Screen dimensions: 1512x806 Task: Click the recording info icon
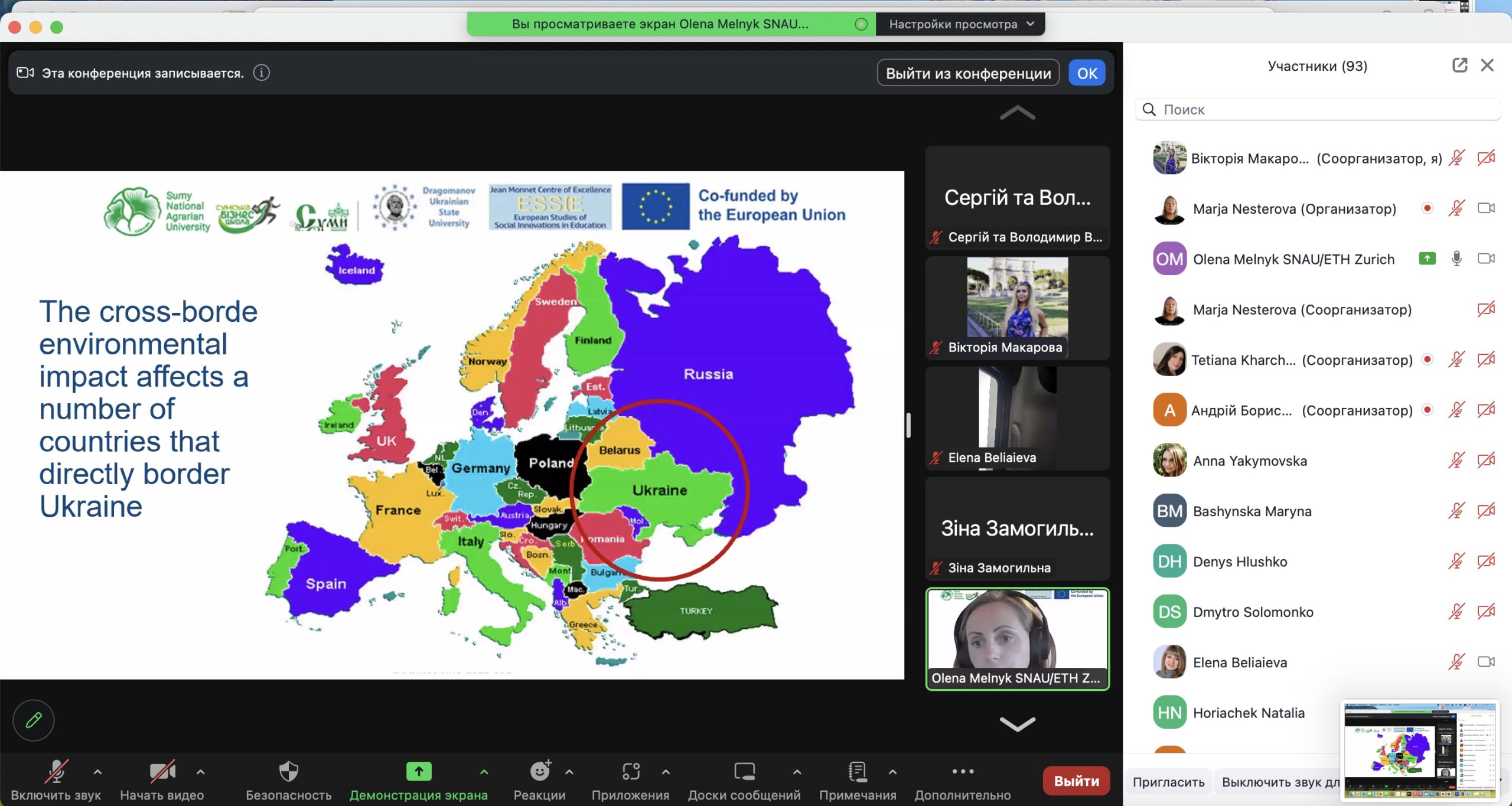tap(262, 73)
